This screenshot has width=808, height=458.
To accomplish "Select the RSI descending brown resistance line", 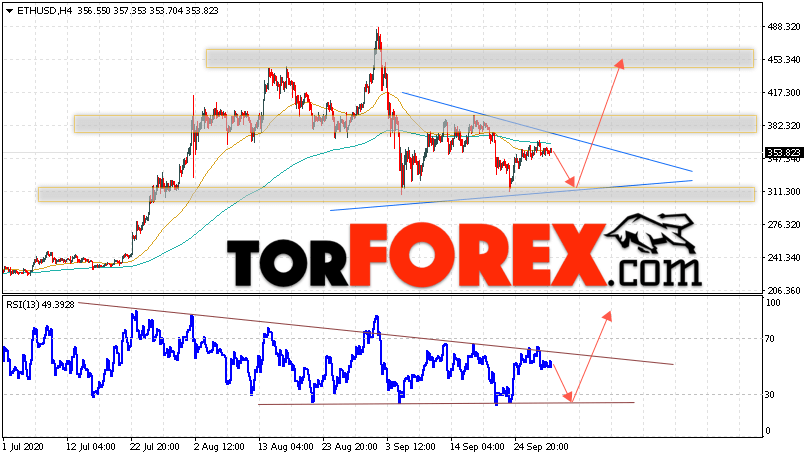I will [x=376, y=333].
